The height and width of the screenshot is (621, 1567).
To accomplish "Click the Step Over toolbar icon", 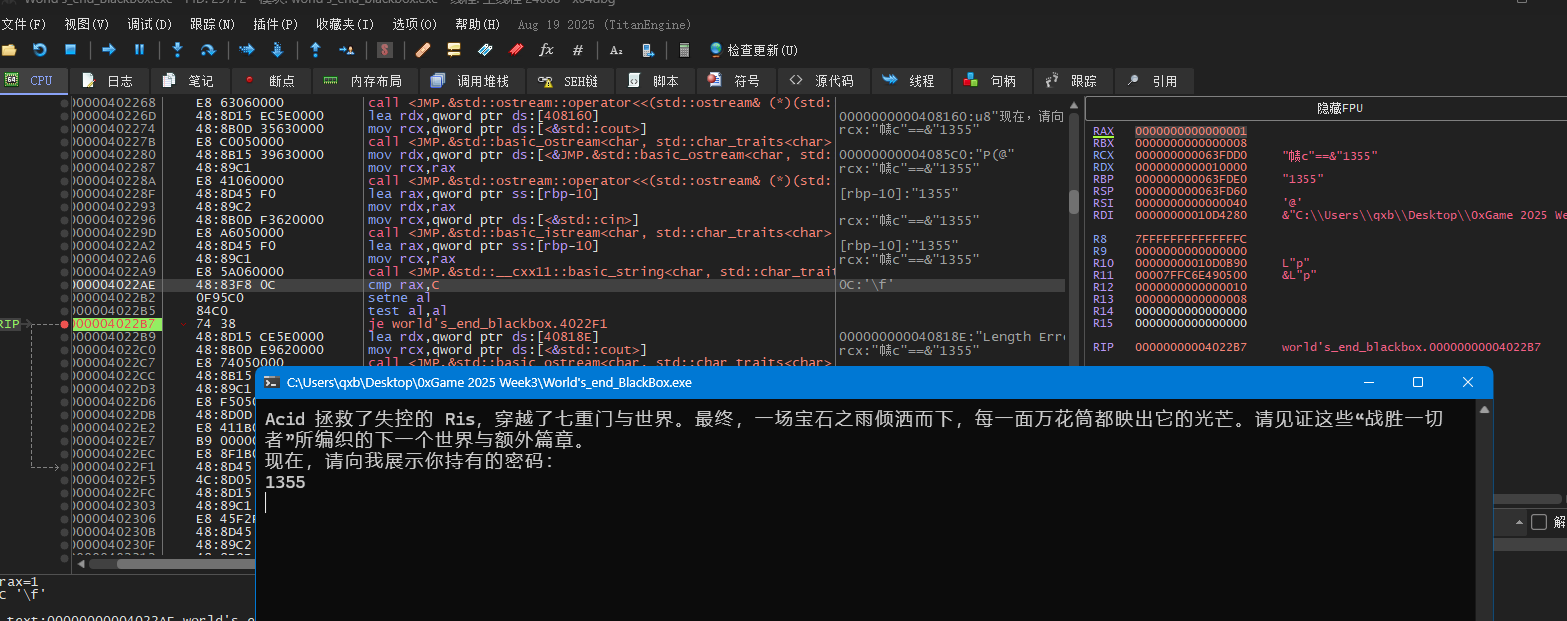I will point(208,50).
